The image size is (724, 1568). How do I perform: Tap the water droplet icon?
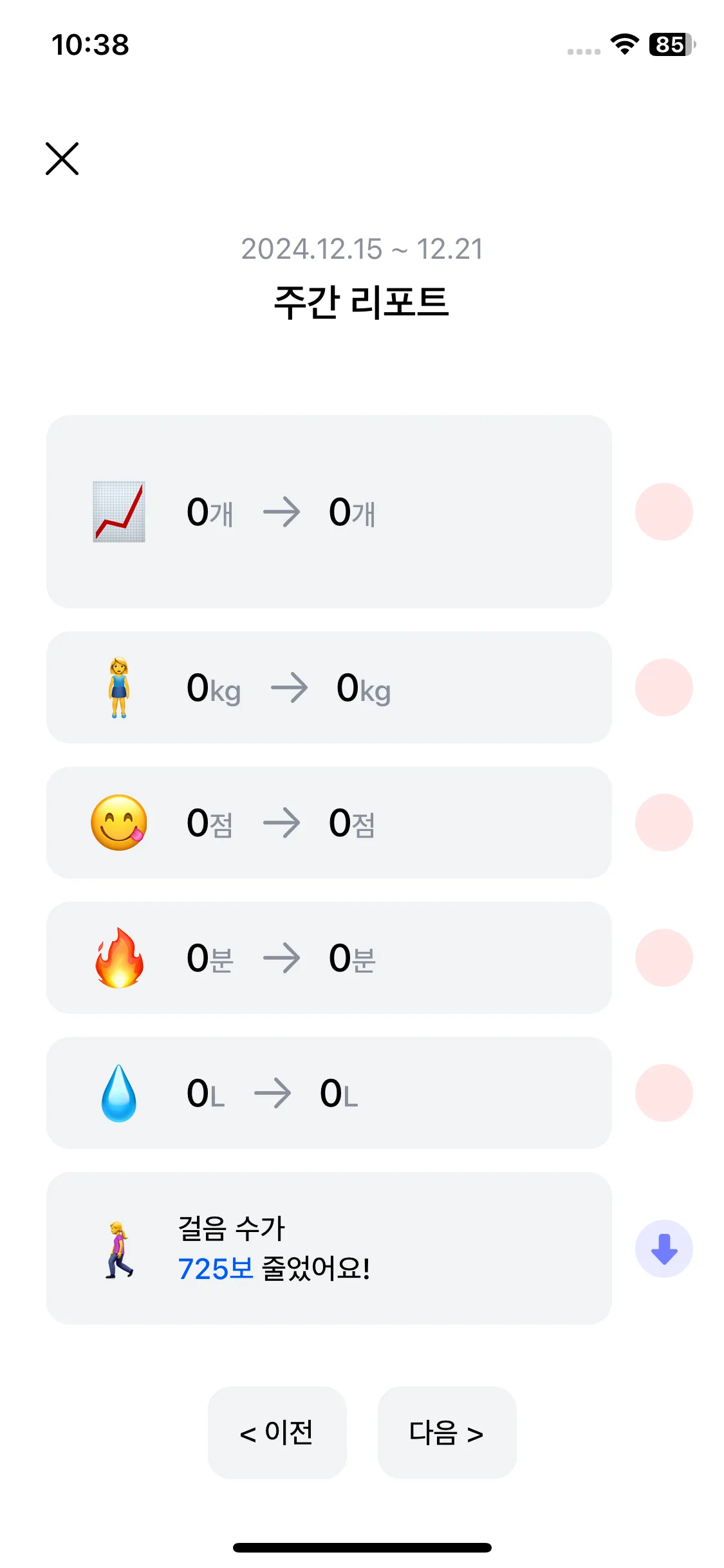click(119, 1093)
